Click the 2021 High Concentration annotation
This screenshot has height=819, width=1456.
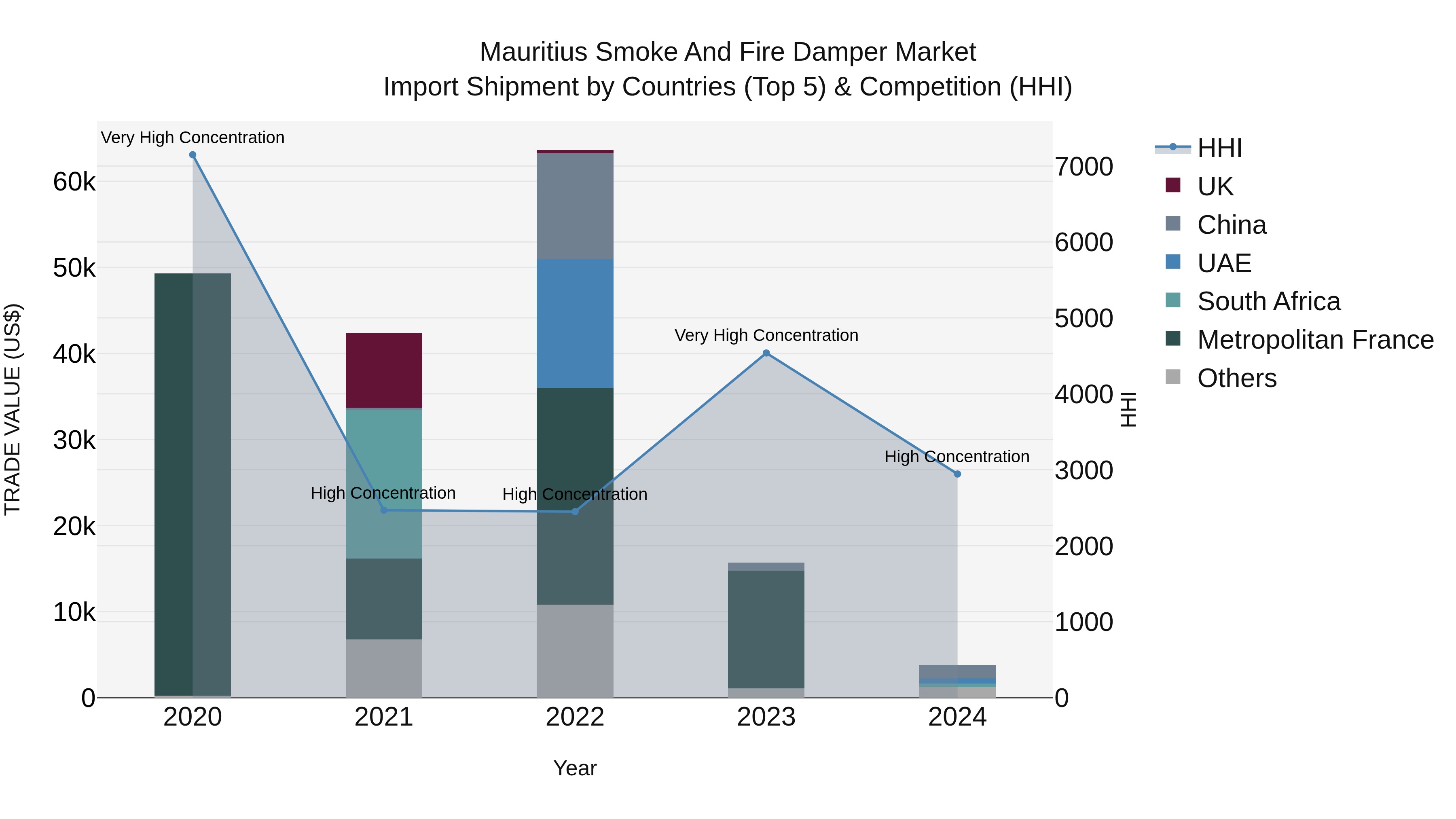point(383,493)
